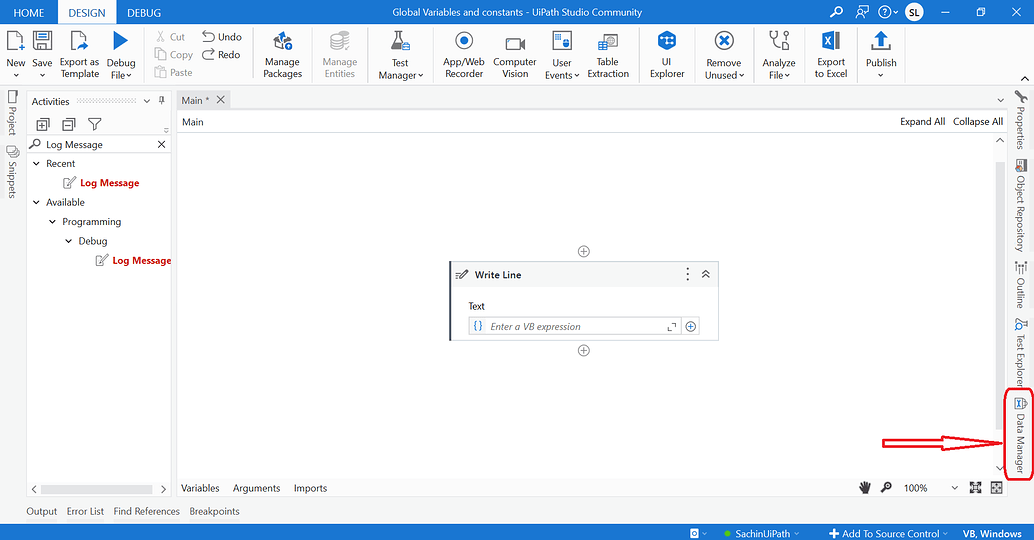Viewport: 1034px width, 540px height.
Task: Click Add To Source Control
Action: click(x=890, y=533)
